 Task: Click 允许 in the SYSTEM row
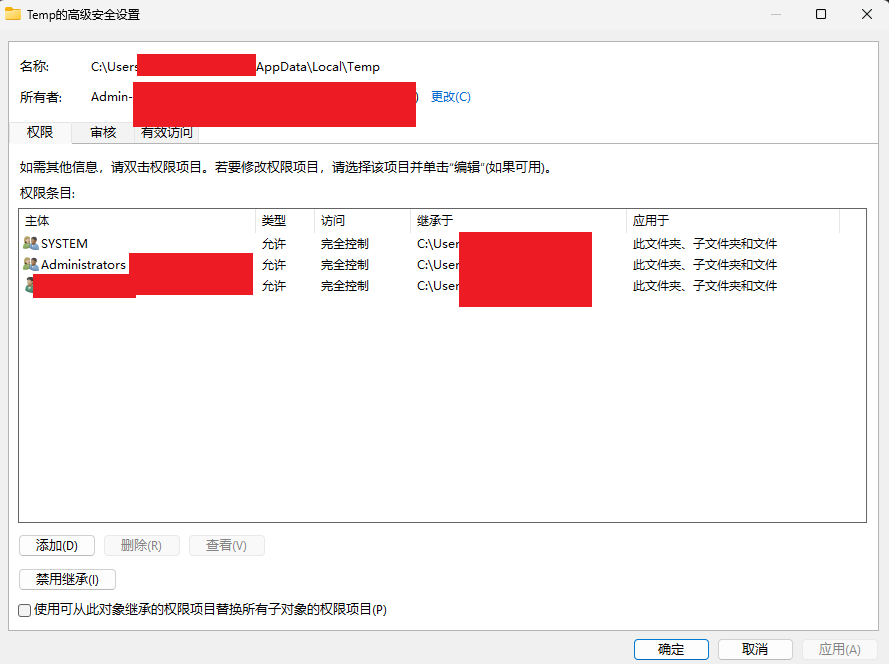[x=274, y=244]
